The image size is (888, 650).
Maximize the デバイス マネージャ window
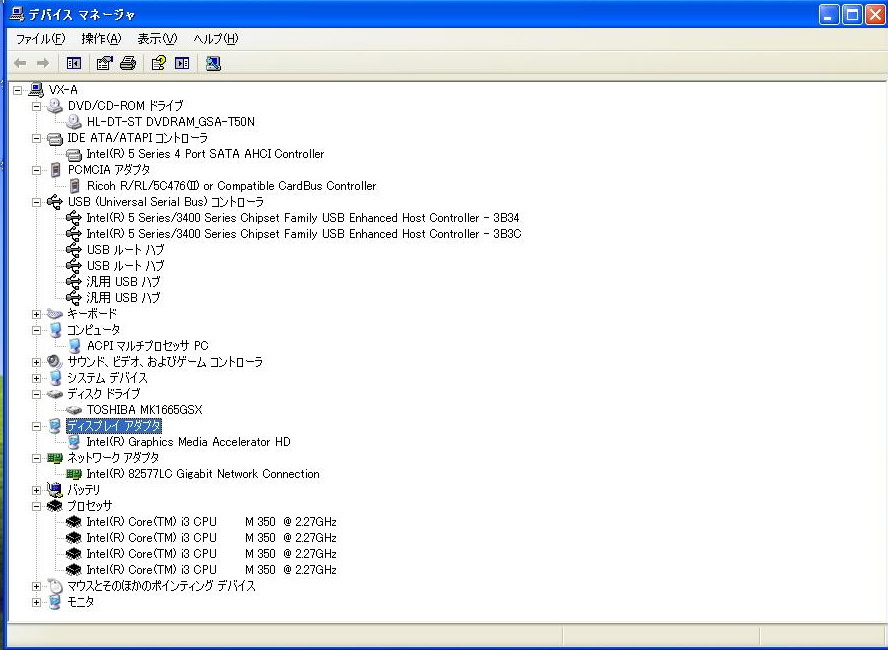(852, 14)
